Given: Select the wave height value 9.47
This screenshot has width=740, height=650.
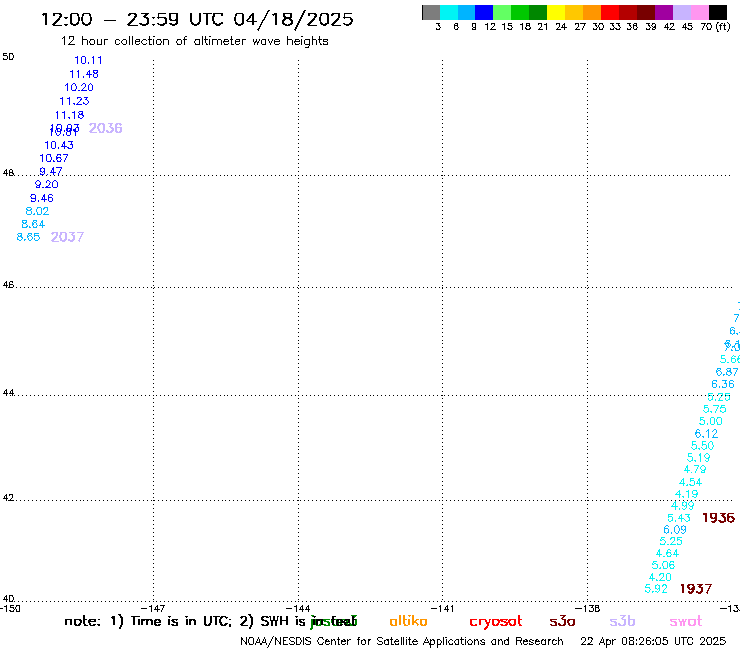Looking at the screenshot, I should [51, 171].
